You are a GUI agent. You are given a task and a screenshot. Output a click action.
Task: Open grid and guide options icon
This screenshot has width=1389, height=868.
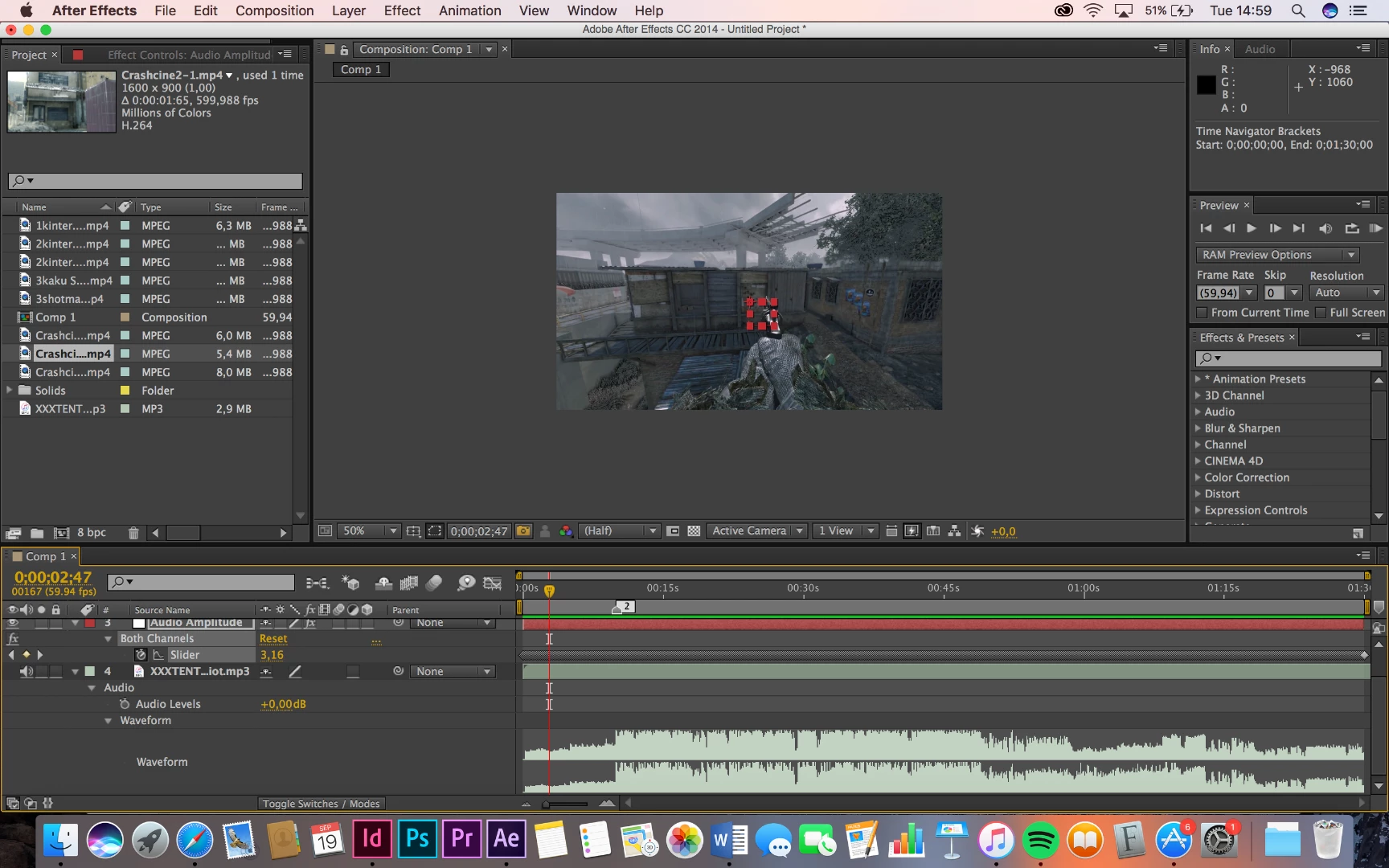point(413,531)
